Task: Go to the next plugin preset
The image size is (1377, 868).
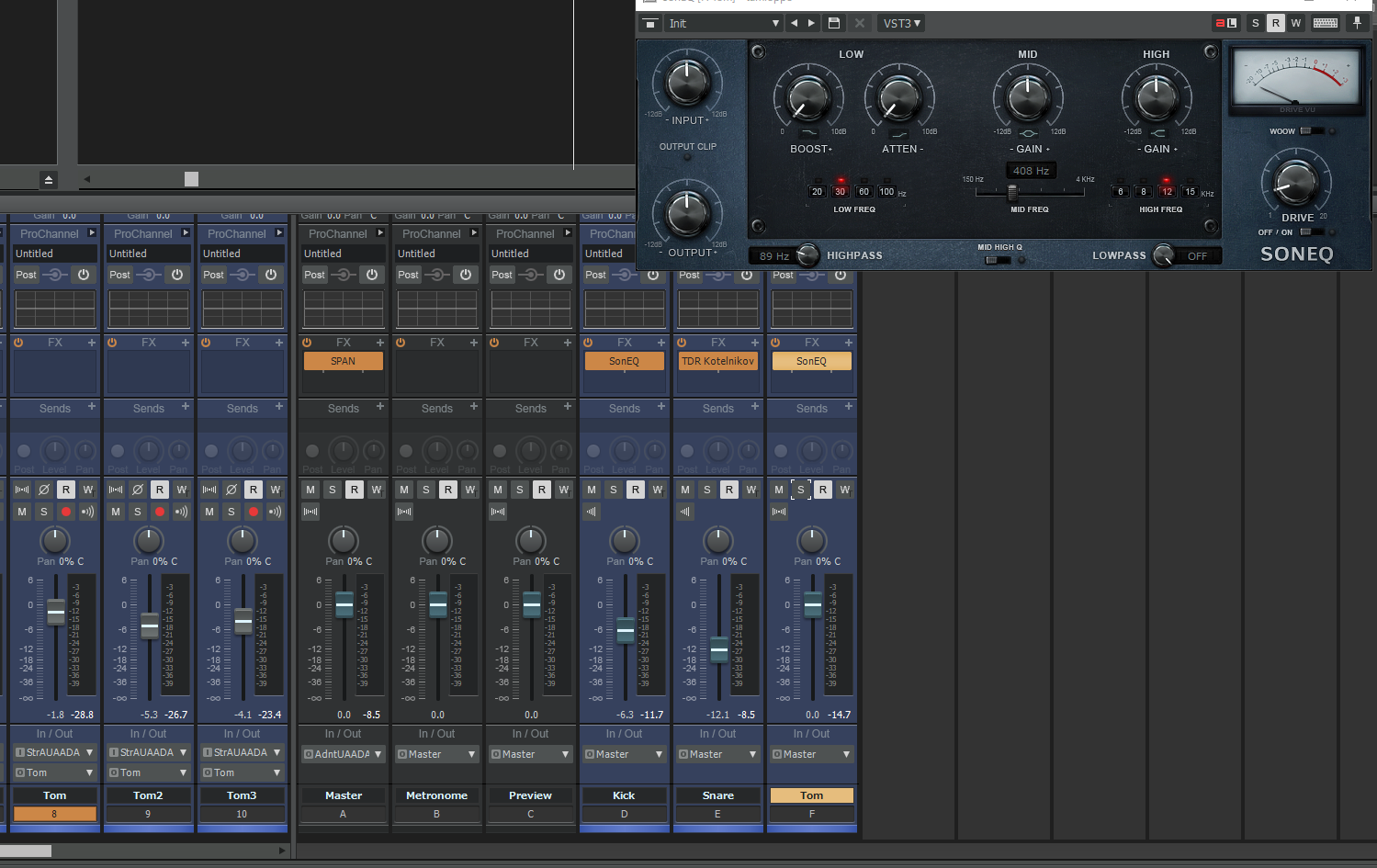Action: [x=811, y=23]
